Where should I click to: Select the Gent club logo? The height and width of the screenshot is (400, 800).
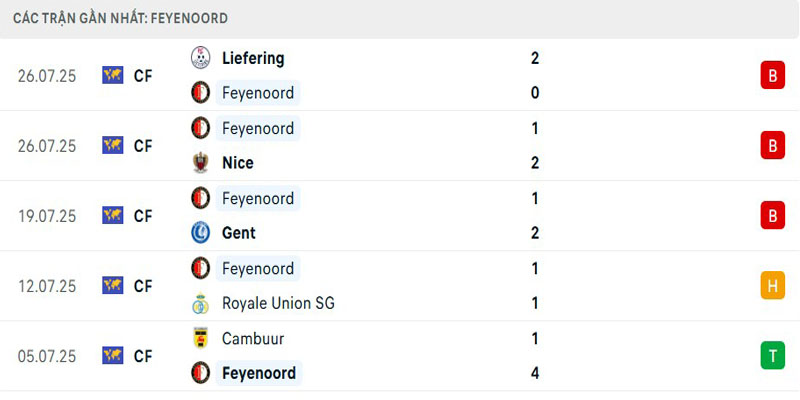201,232
